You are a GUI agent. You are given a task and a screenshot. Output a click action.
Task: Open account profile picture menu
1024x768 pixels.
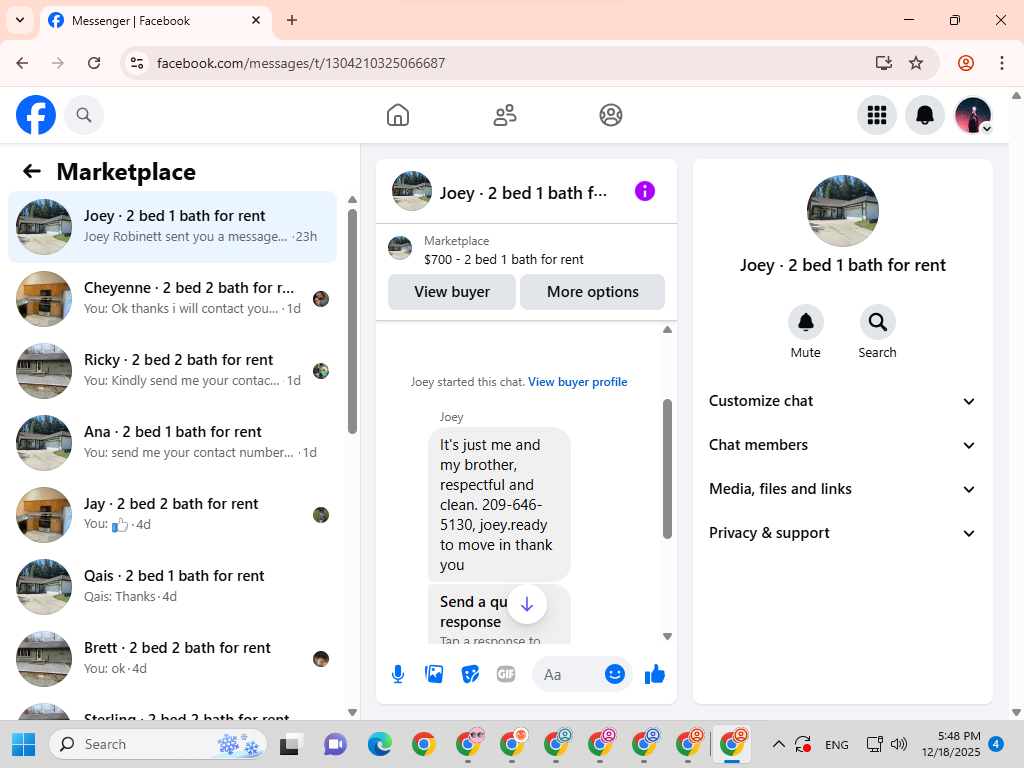[x=973, y=115]
